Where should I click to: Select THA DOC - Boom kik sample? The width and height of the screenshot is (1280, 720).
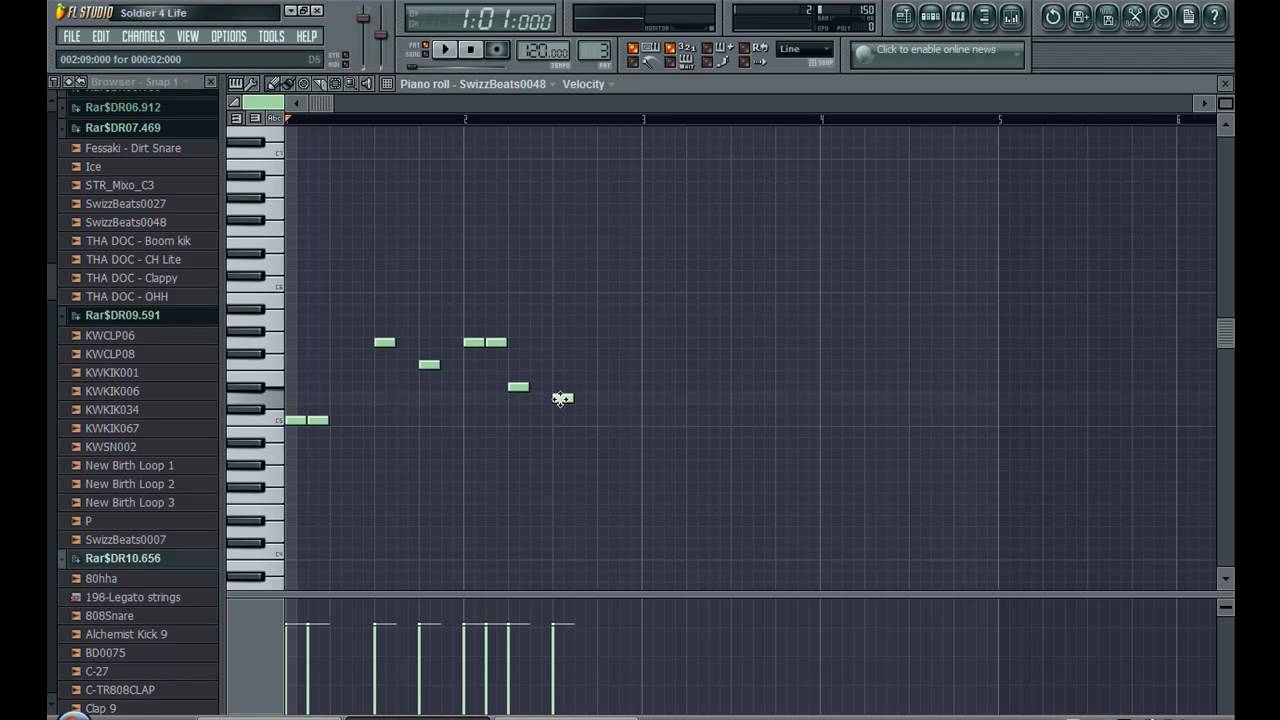(x=138, y=241)
